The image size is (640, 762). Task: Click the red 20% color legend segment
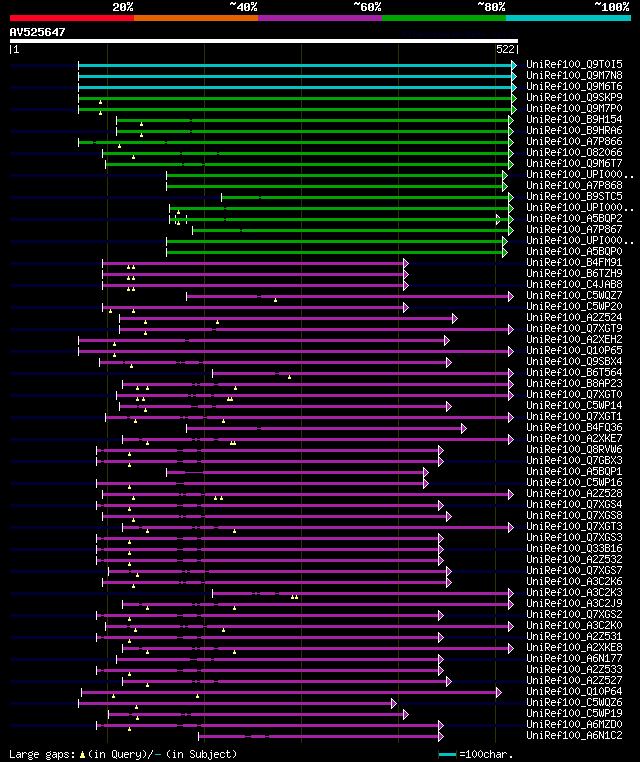pos(72,18)
